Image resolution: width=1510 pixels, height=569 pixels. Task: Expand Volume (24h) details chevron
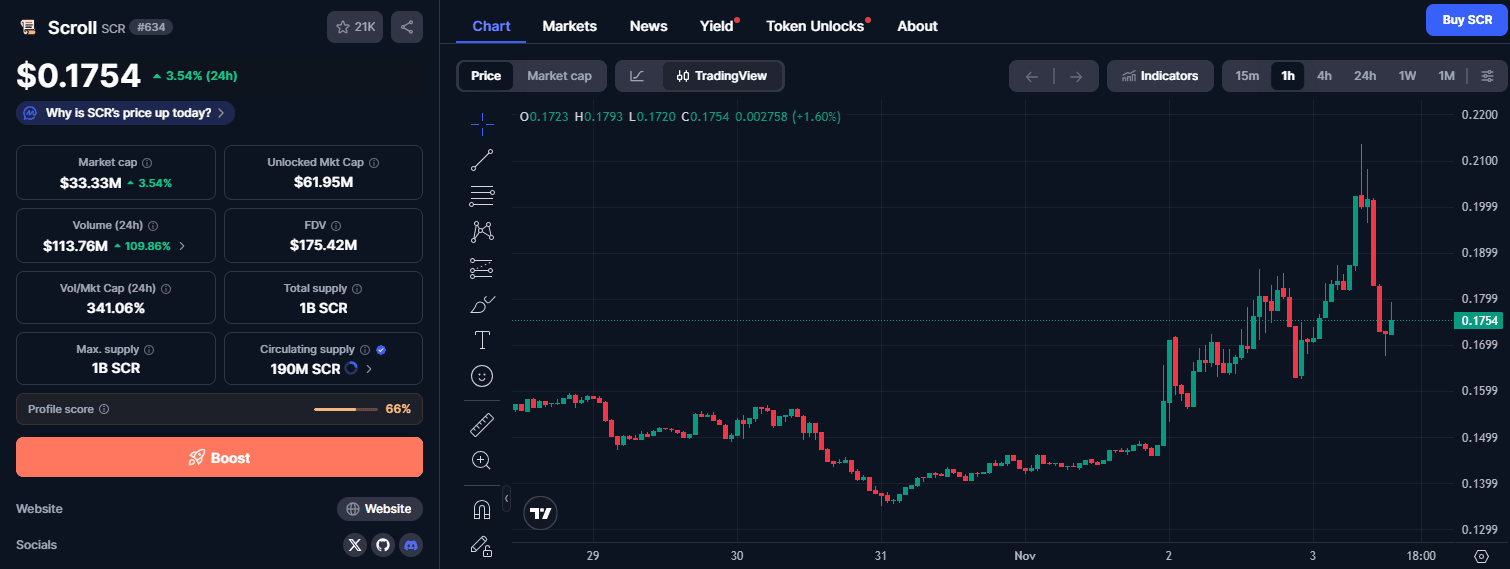(x=181, y=245)
